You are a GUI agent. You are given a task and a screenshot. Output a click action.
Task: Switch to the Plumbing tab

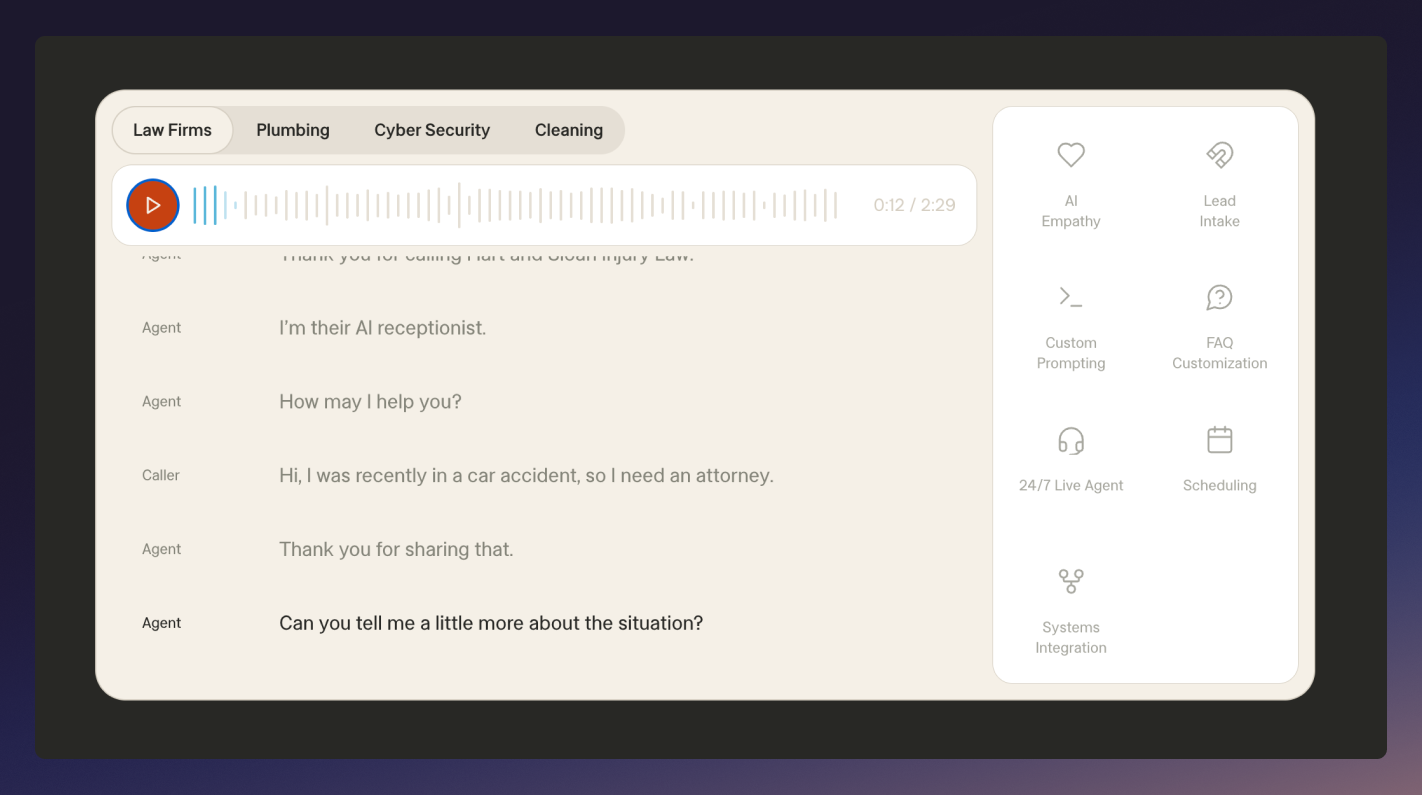point(292,130)
